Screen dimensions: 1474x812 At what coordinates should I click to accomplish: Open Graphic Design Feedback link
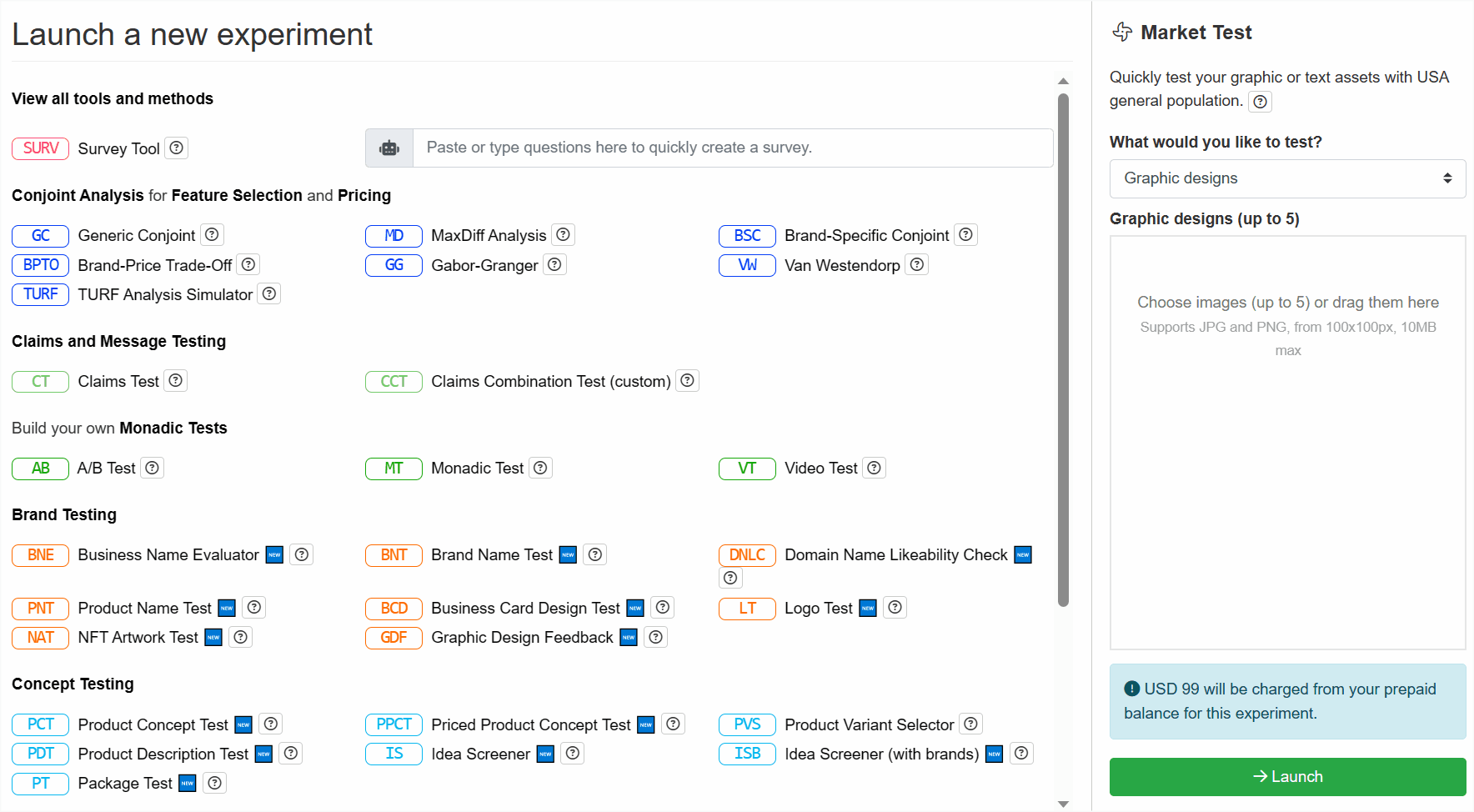522,638
